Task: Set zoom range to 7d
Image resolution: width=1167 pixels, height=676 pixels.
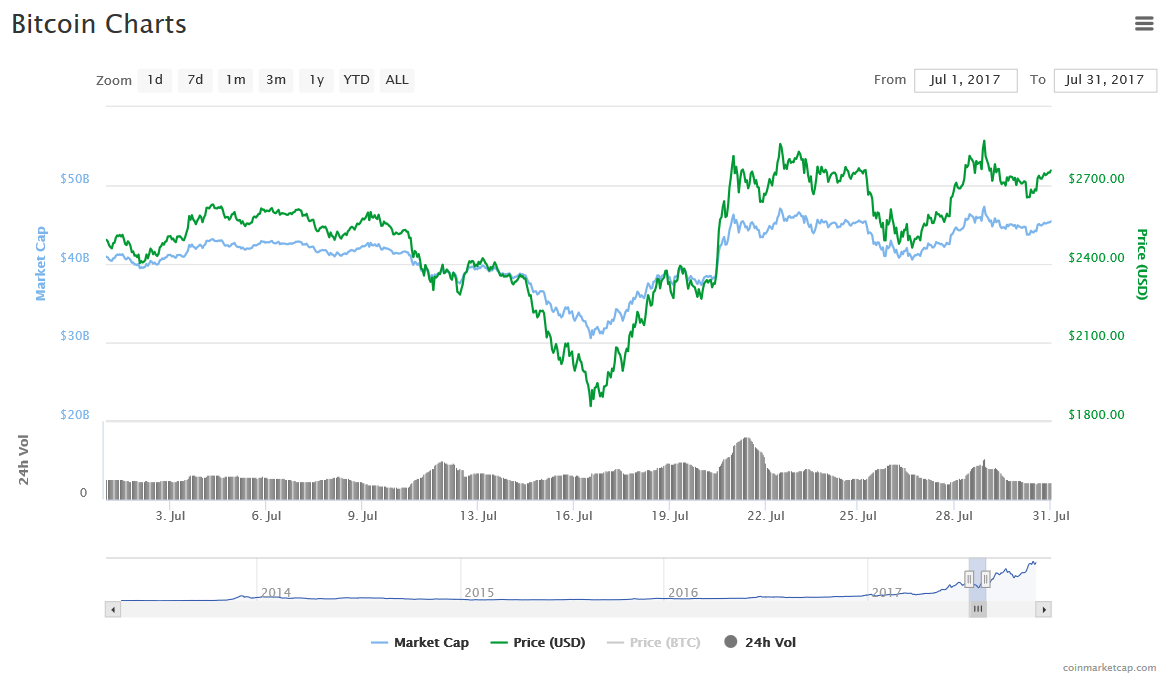Action: [x=195, y=80]
